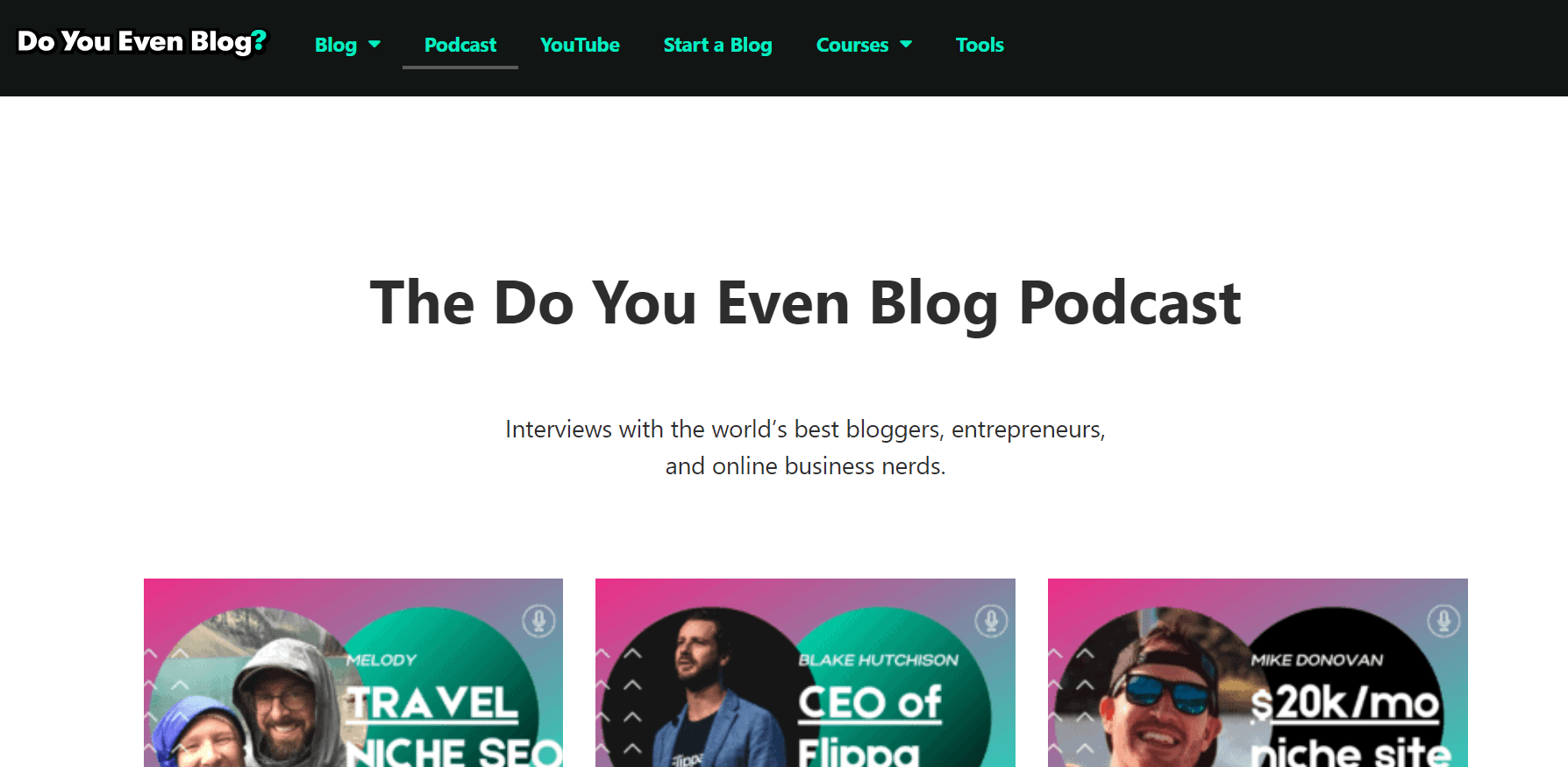Select the Podcast nav tab

click(x=460, y=46)
